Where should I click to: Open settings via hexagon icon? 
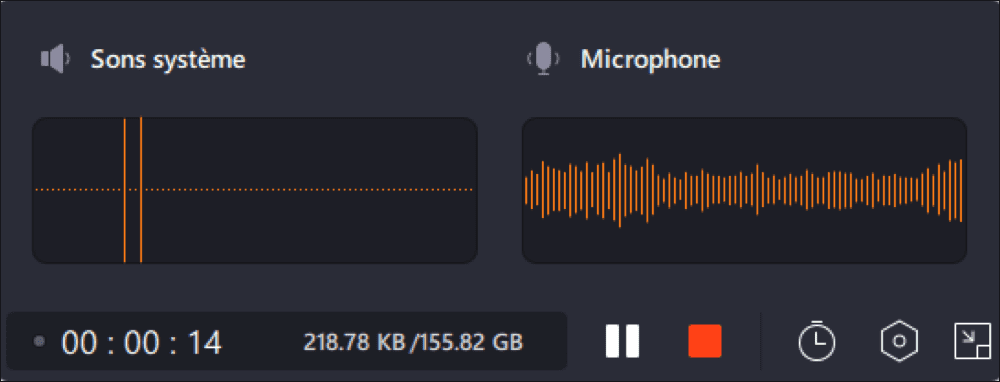899,341
